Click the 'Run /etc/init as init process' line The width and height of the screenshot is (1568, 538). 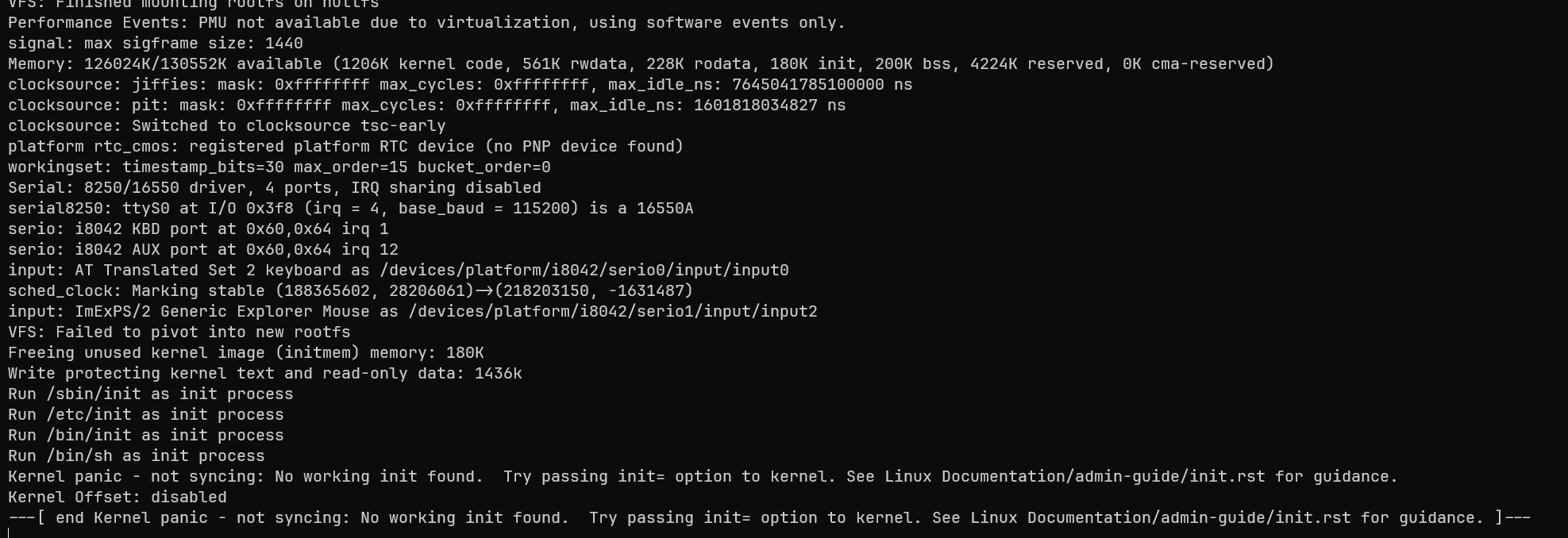tap(146, 415)
